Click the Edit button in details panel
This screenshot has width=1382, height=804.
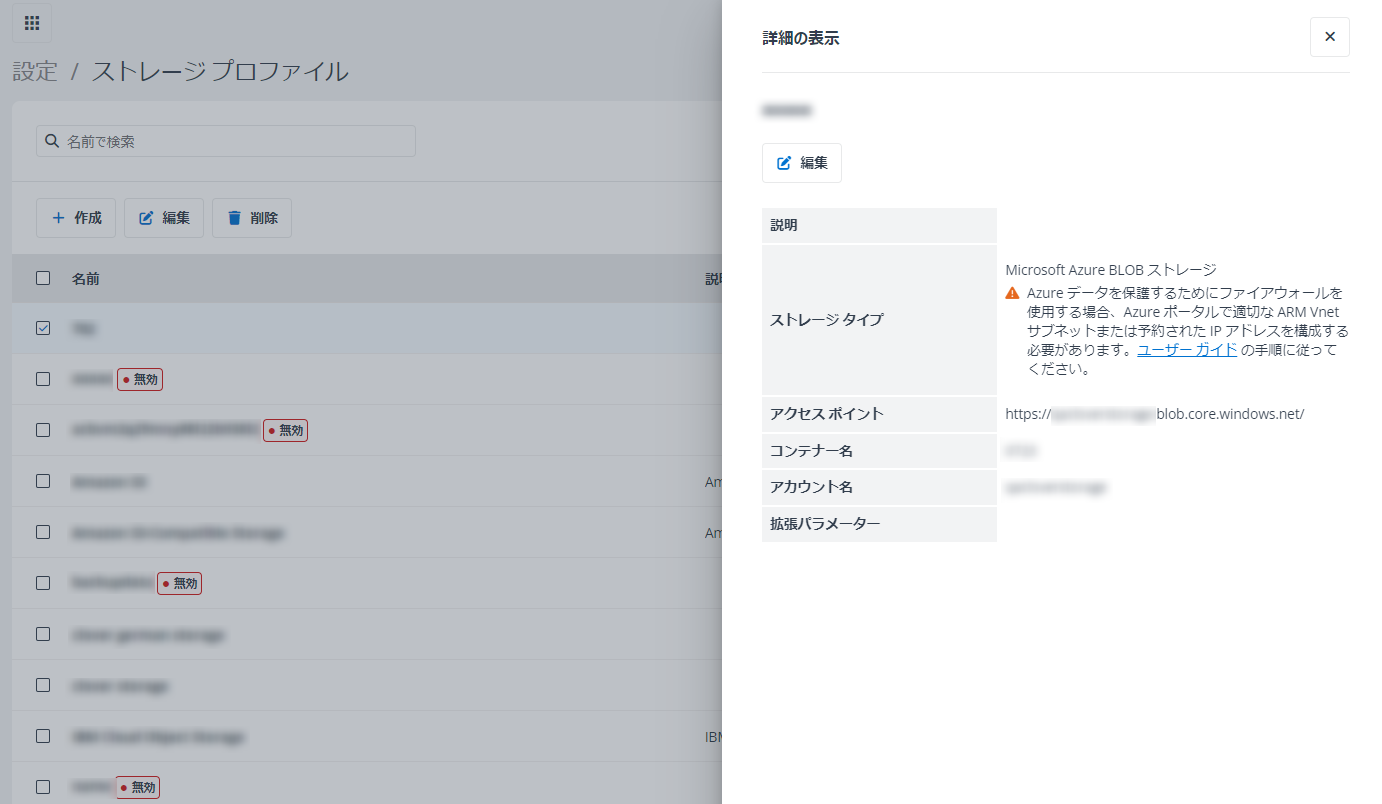click(802, 163)
